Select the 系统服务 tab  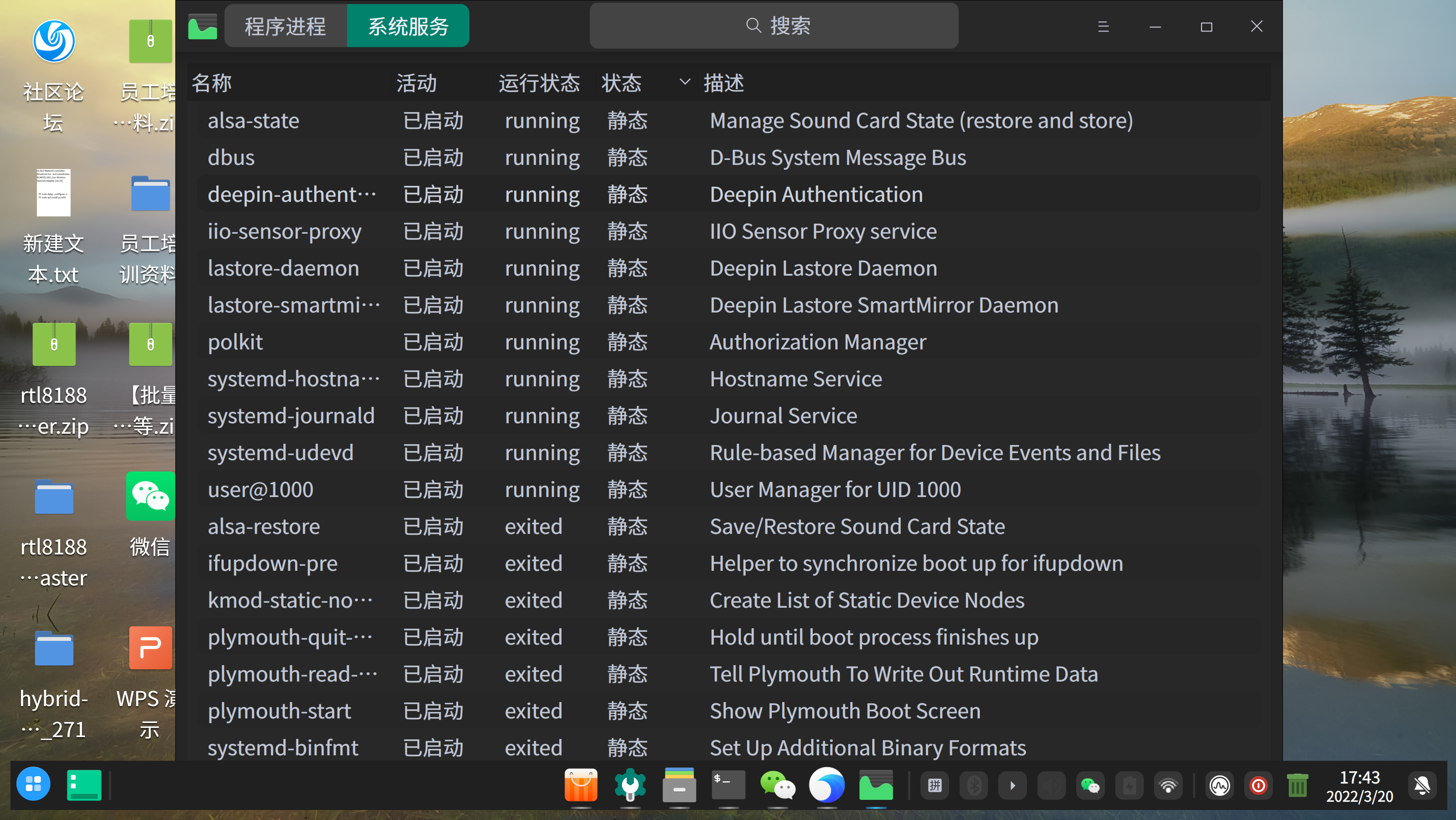(408, 26)
